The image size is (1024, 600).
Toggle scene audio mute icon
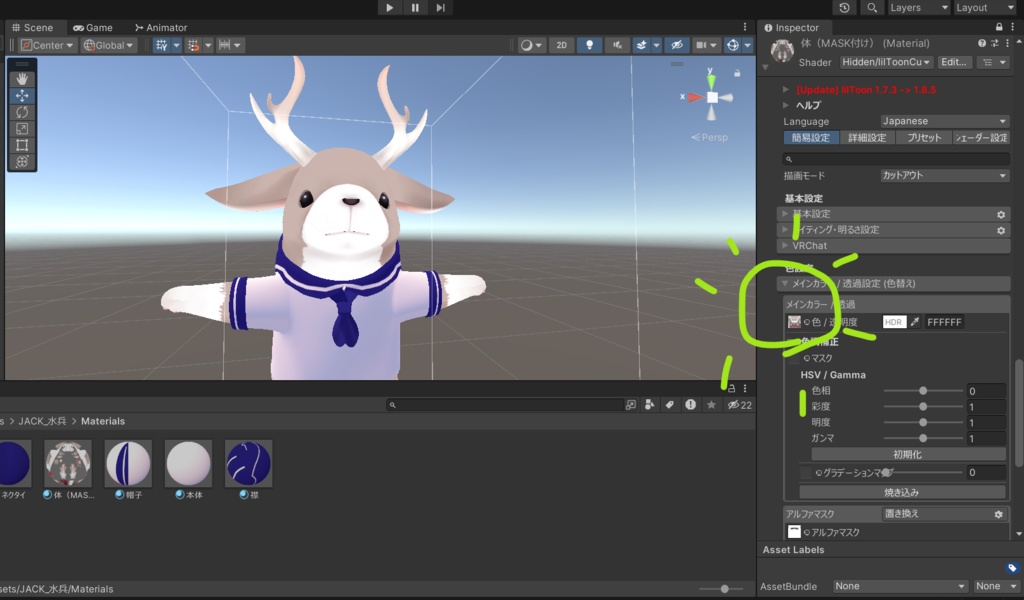pyautogui.click(x=617, y=45)
